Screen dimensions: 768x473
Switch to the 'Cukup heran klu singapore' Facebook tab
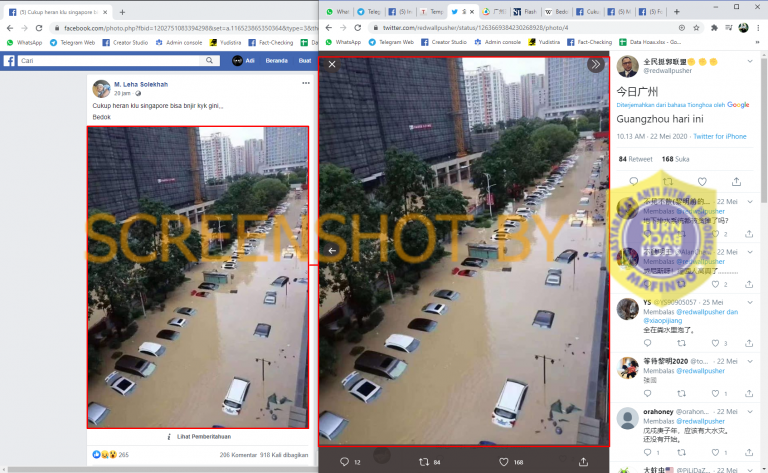[58, 12]
